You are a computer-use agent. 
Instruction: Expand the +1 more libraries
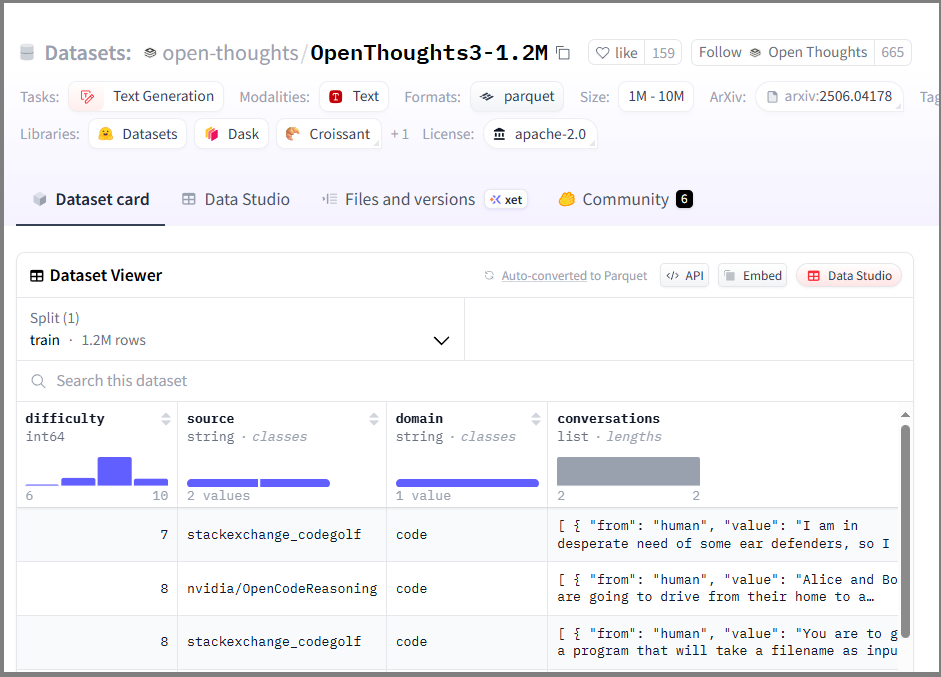pos(400,134)
